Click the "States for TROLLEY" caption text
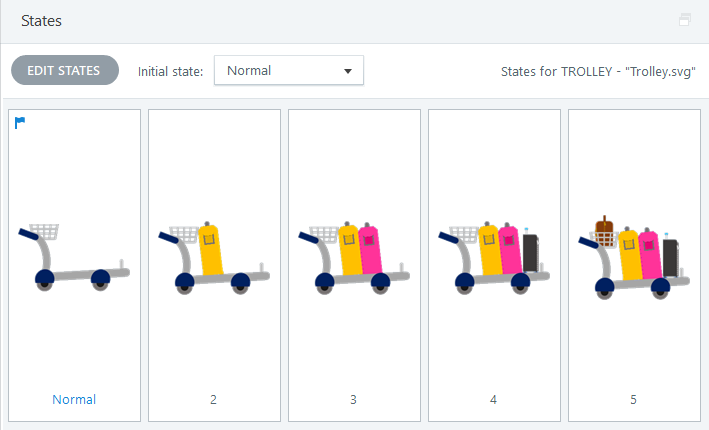 tap(598, 72)
